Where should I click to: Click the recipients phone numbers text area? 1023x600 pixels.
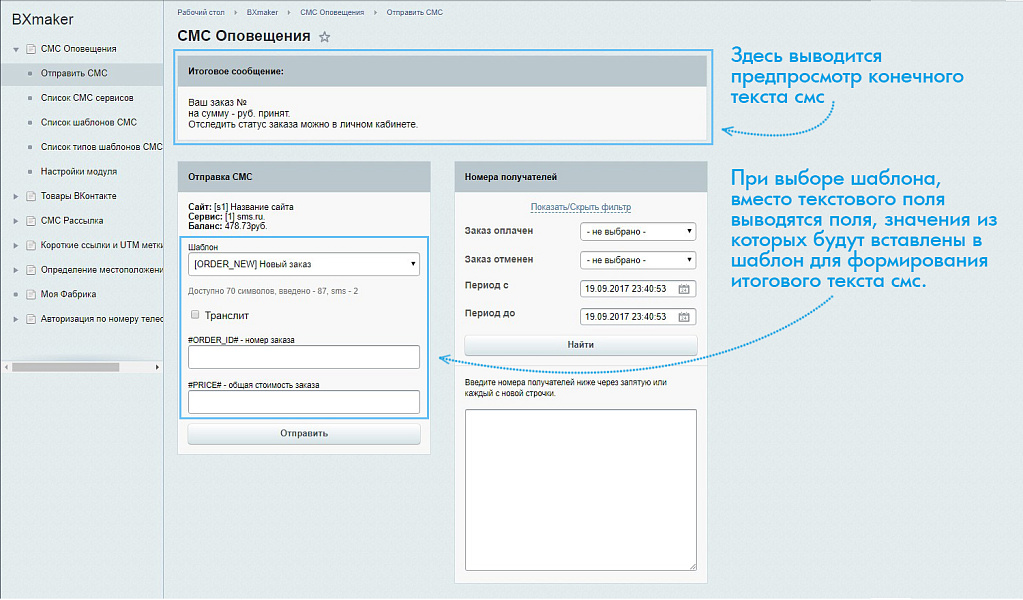tap(580, 490)
